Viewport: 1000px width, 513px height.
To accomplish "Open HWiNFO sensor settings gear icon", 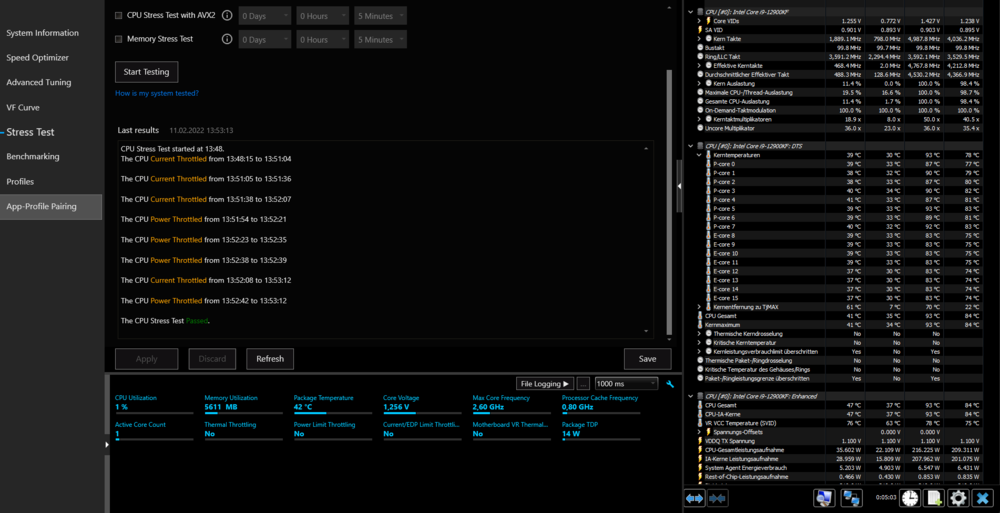I will click(x=958, y=498).
